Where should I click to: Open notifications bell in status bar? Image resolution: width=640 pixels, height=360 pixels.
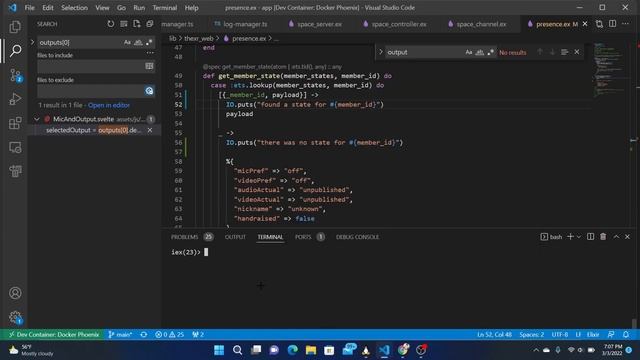(x=626, y=334)
